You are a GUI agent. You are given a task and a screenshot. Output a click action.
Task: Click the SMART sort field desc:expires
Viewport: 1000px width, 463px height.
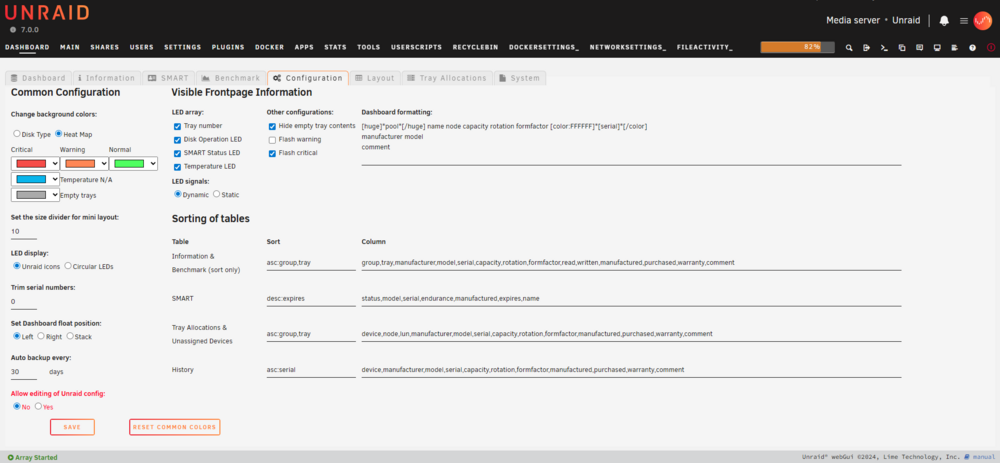tap(311, 298)
